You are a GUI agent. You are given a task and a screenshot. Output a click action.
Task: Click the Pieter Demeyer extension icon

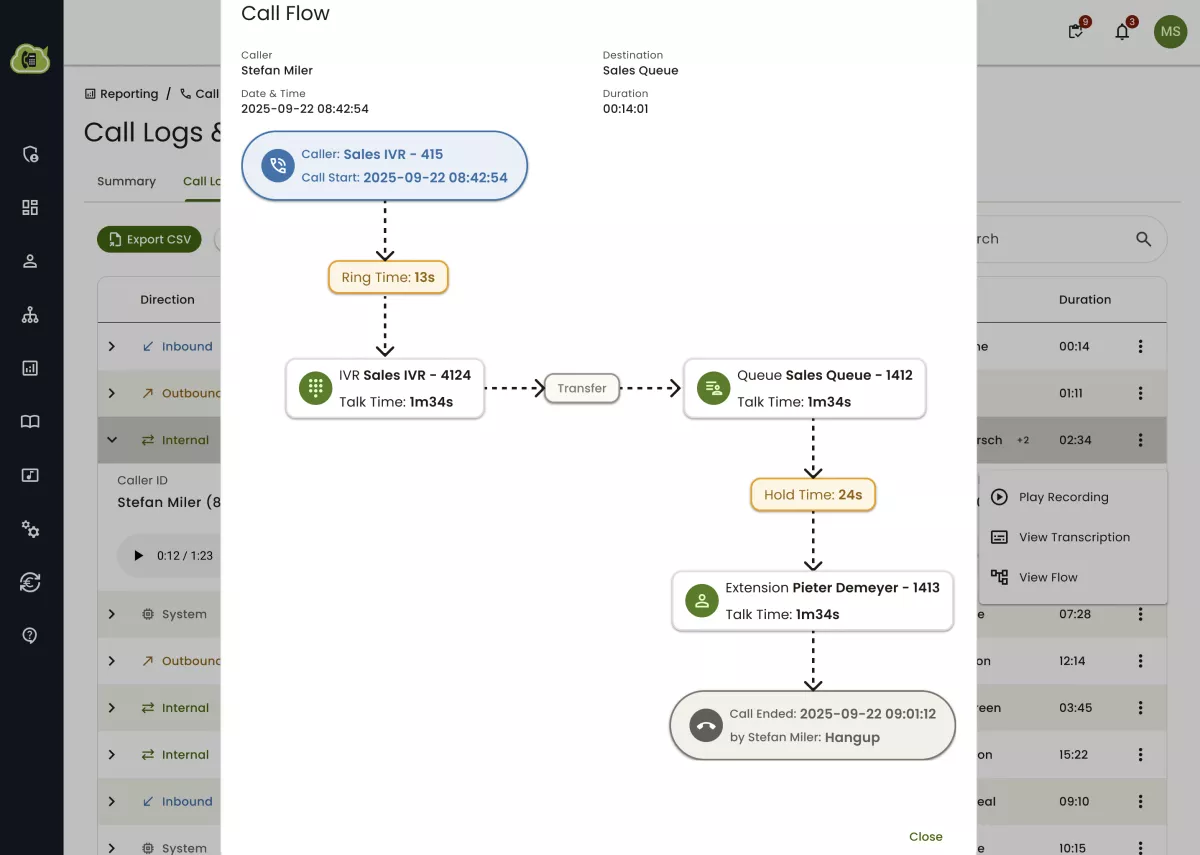click(701, 601)
